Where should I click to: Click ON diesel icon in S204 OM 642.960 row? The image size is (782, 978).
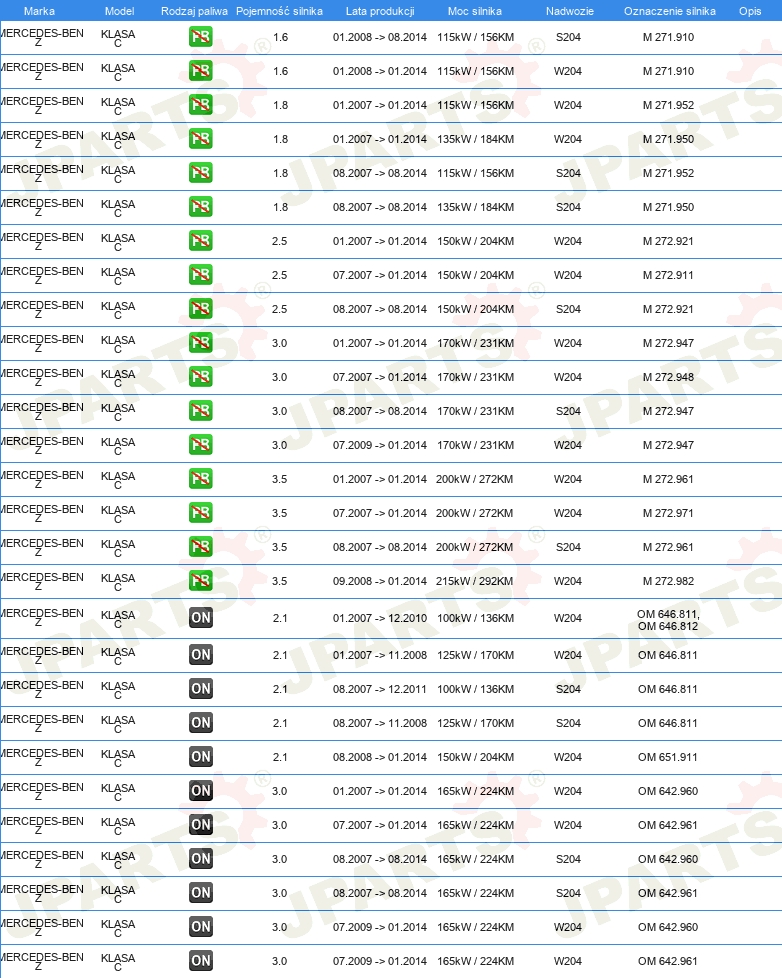(x=201, y=859)
